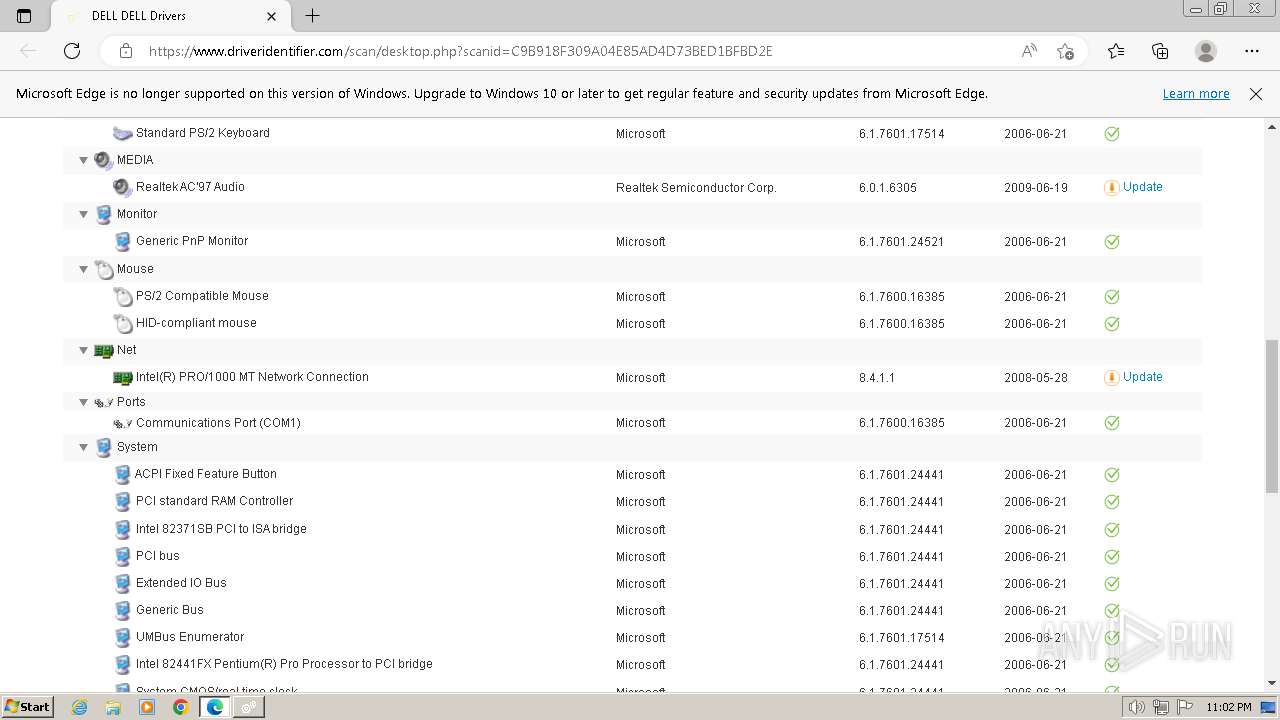Click the Standard PS/2 Keyboard icon
Image resolution: width=1280 pixels, height=720 pixels.
(x=122, y=133)
